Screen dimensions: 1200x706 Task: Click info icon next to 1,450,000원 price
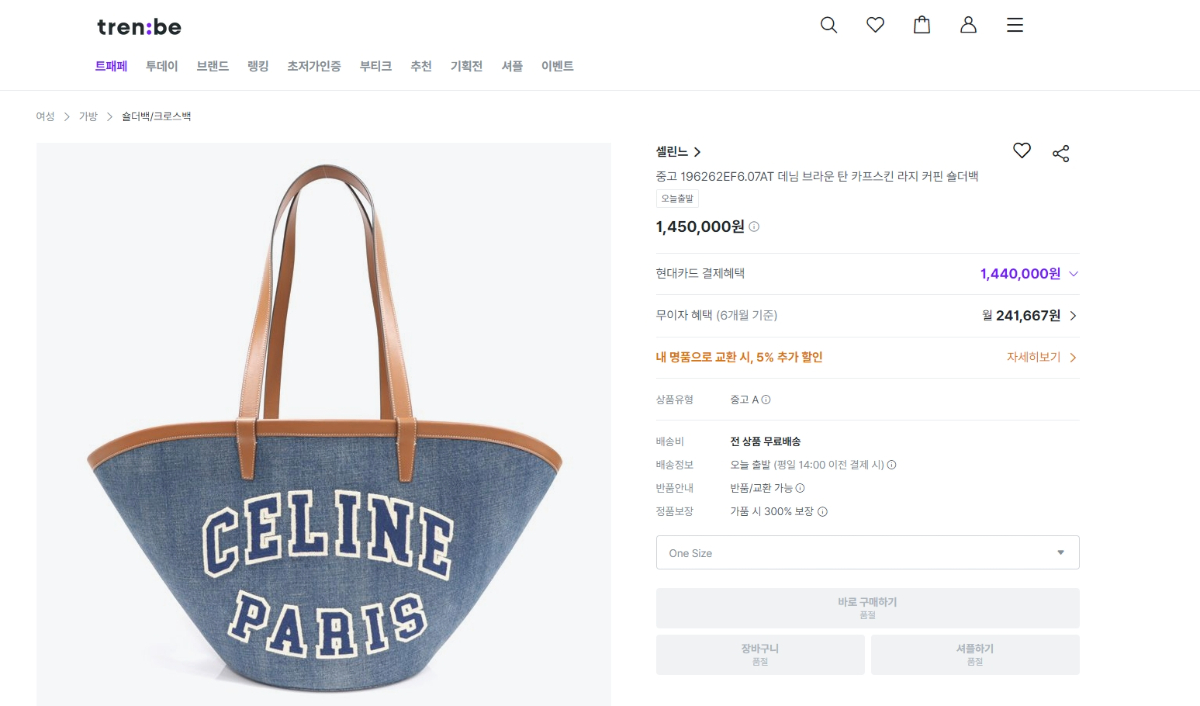(754, 227)
